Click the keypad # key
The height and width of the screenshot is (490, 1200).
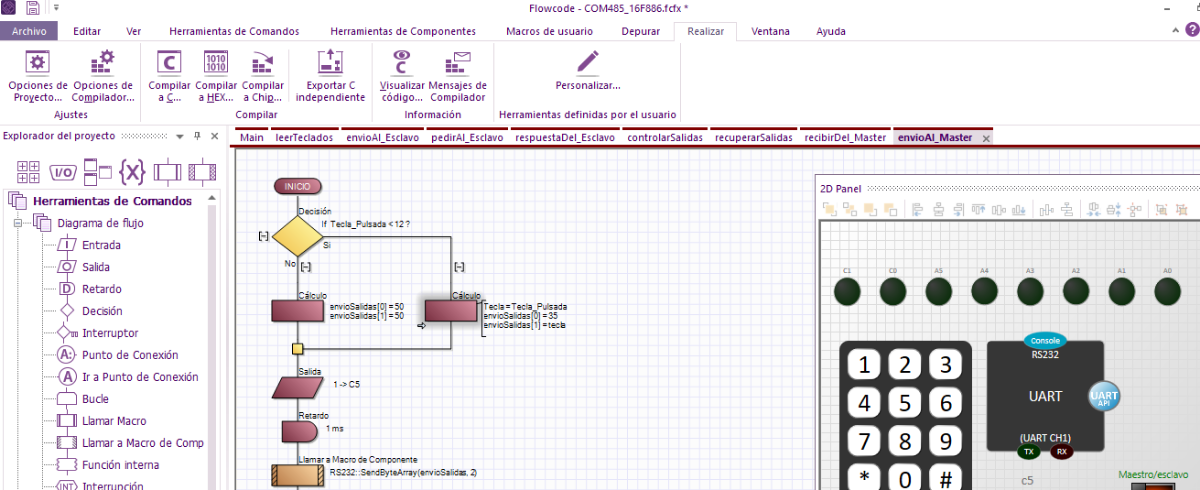945,478
